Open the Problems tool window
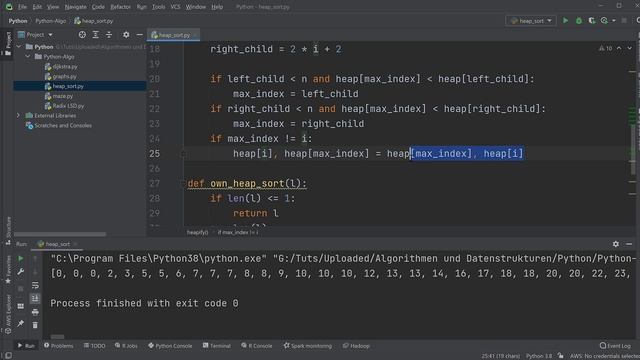The height and width of the screenshot is (360, 640). tap(58, 346)
